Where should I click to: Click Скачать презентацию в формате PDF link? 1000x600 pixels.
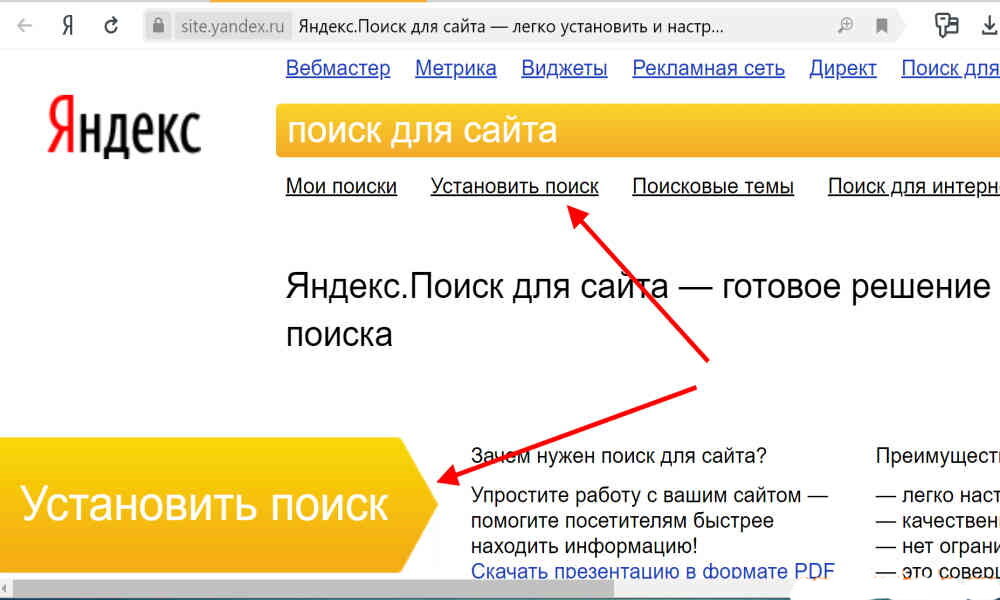652,571
